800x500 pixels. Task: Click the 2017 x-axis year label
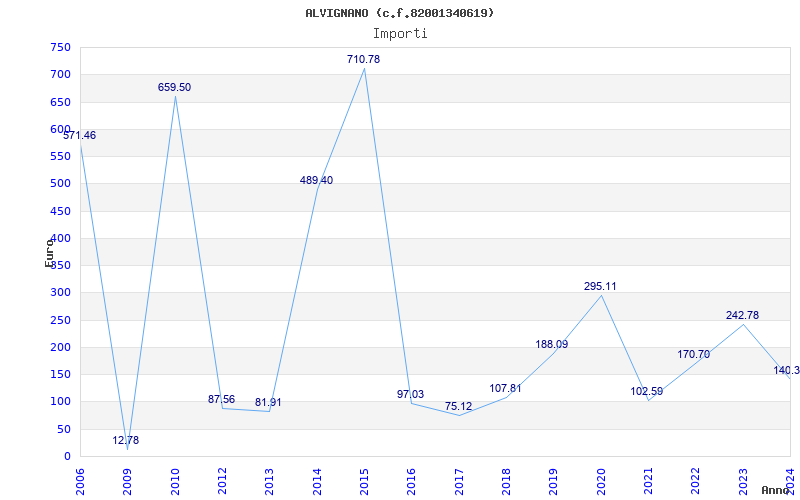[x=459, y=482]
